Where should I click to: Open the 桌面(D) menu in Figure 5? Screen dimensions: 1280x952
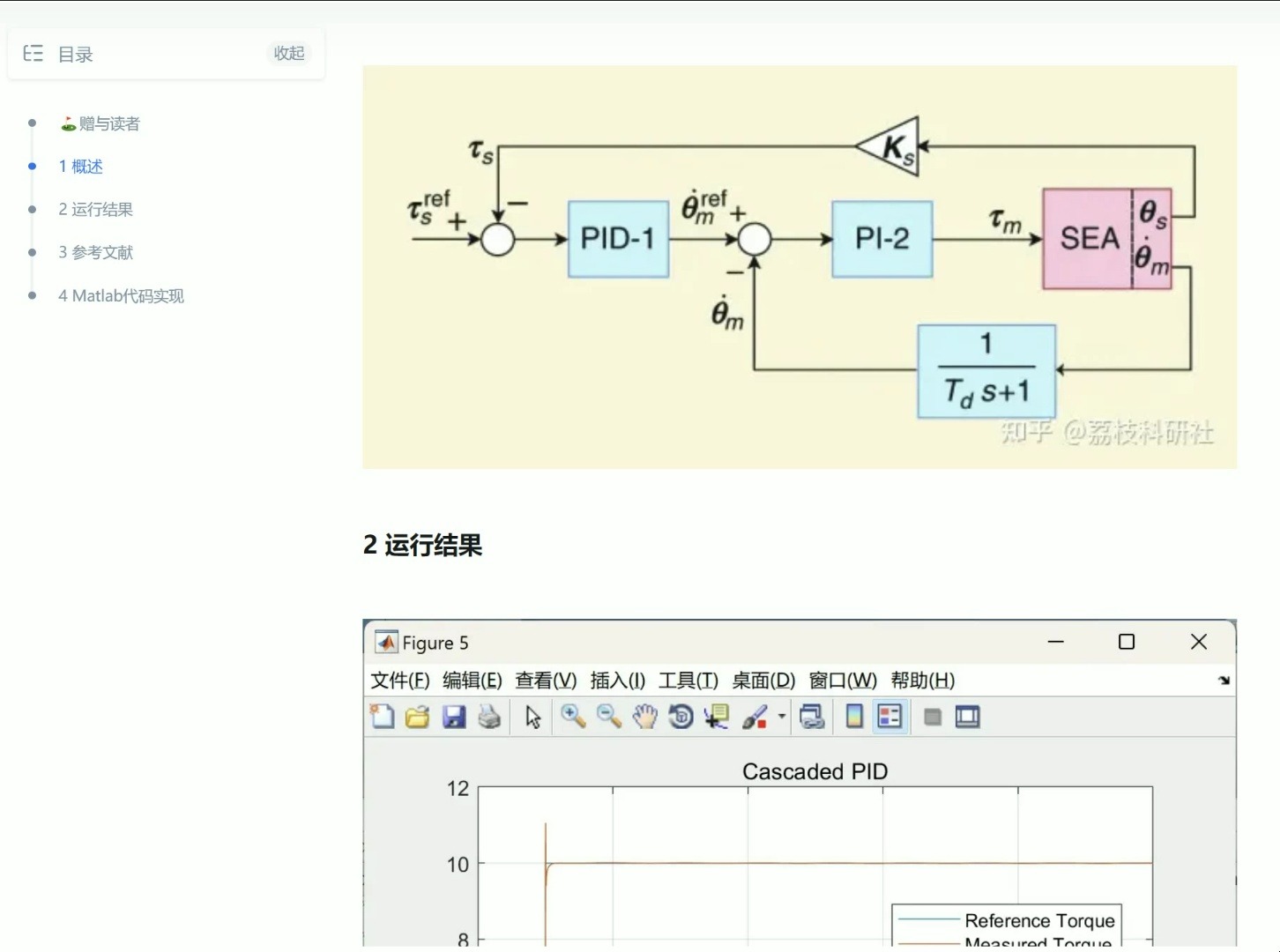[x=763, y=681]
